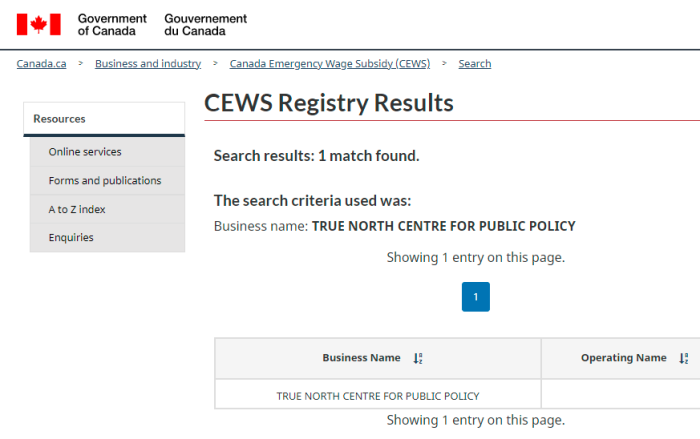
Task: Open Online services in Resources menu
Action: (108, 152)
